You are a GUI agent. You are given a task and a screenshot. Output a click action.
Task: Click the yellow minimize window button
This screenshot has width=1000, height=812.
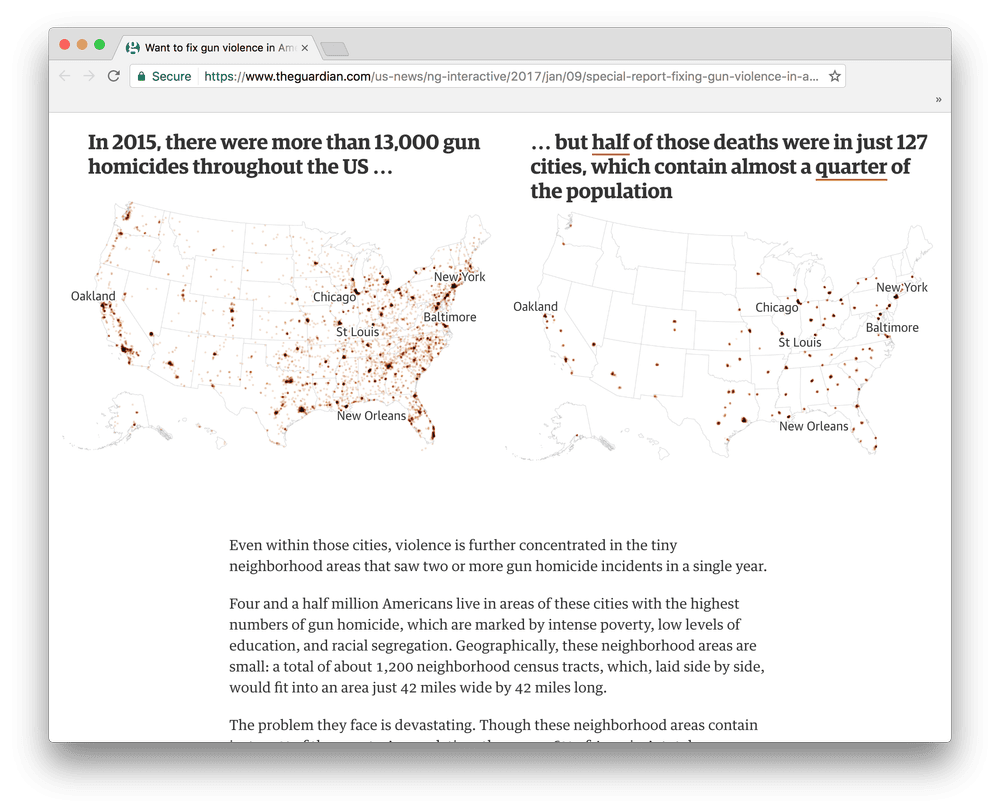click(82, 45)
